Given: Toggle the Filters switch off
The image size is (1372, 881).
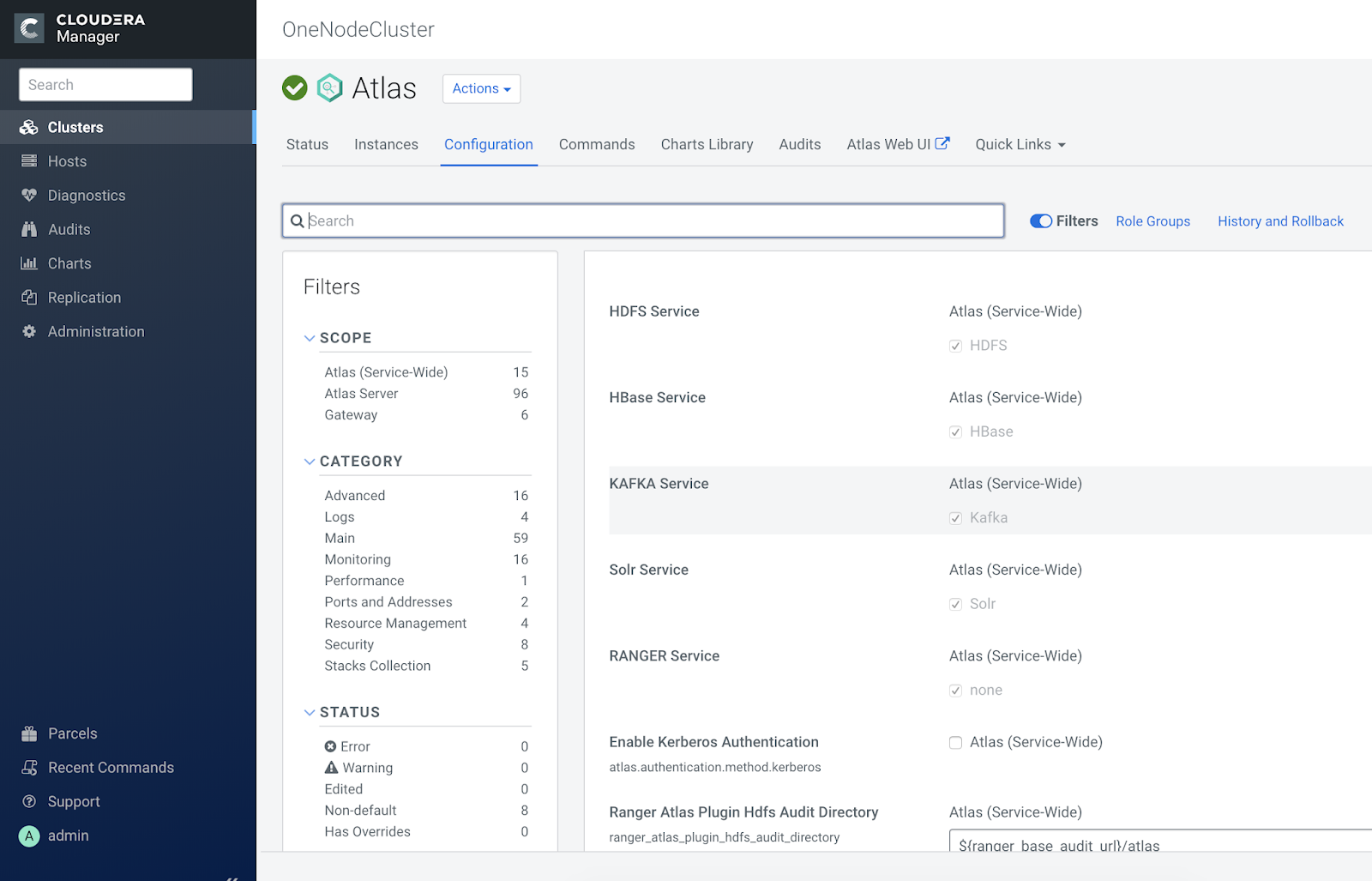Looking at the screenshot, I should 1041,221.
